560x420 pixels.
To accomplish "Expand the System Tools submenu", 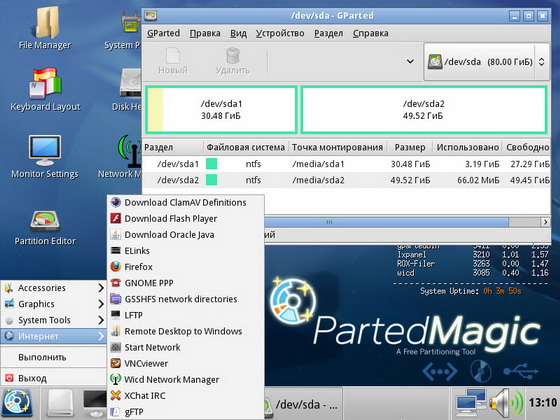I will pos(54,320).
